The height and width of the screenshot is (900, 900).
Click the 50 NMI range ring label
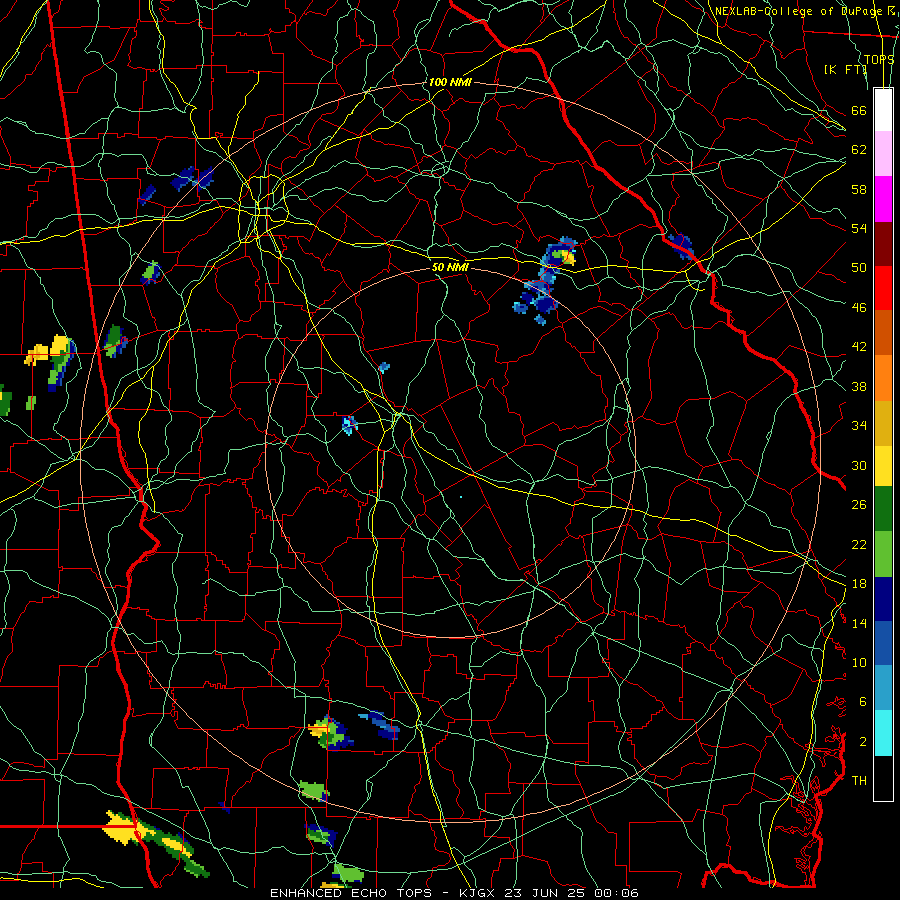click(x=450, y=267)
